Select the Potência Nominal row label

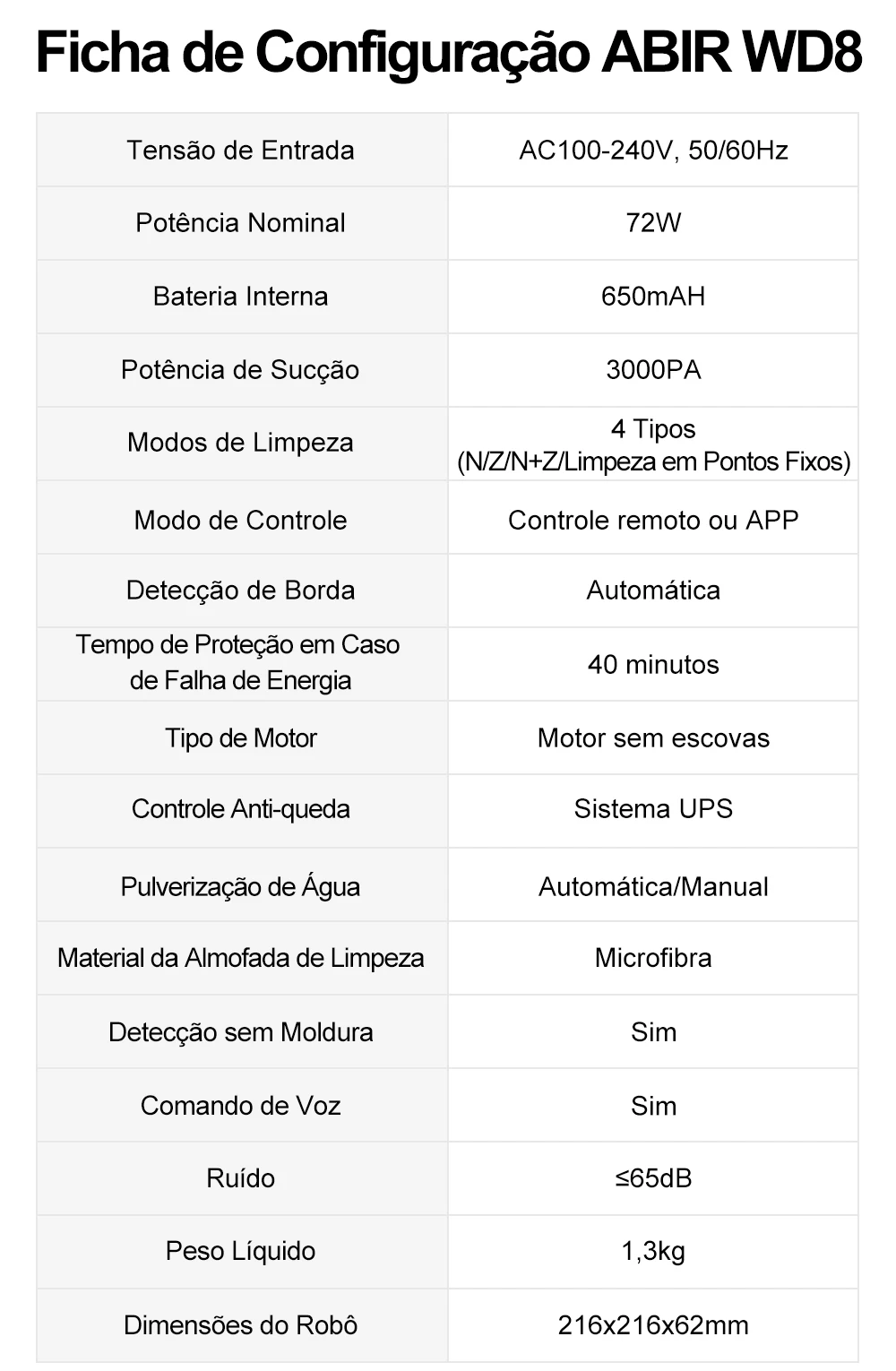(240, 222)
